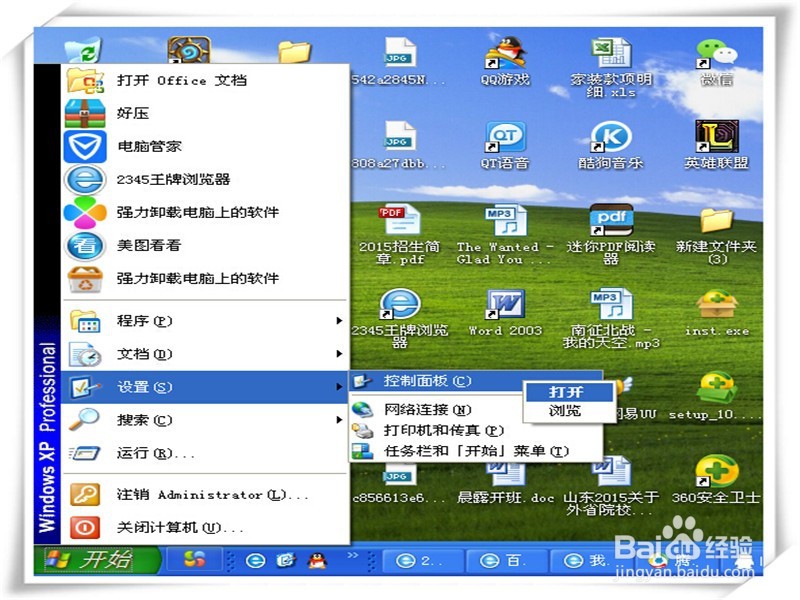Open the setup_10 installer icon
The width and height of the screenshot is (800, 600).
[x=717, y=396]
